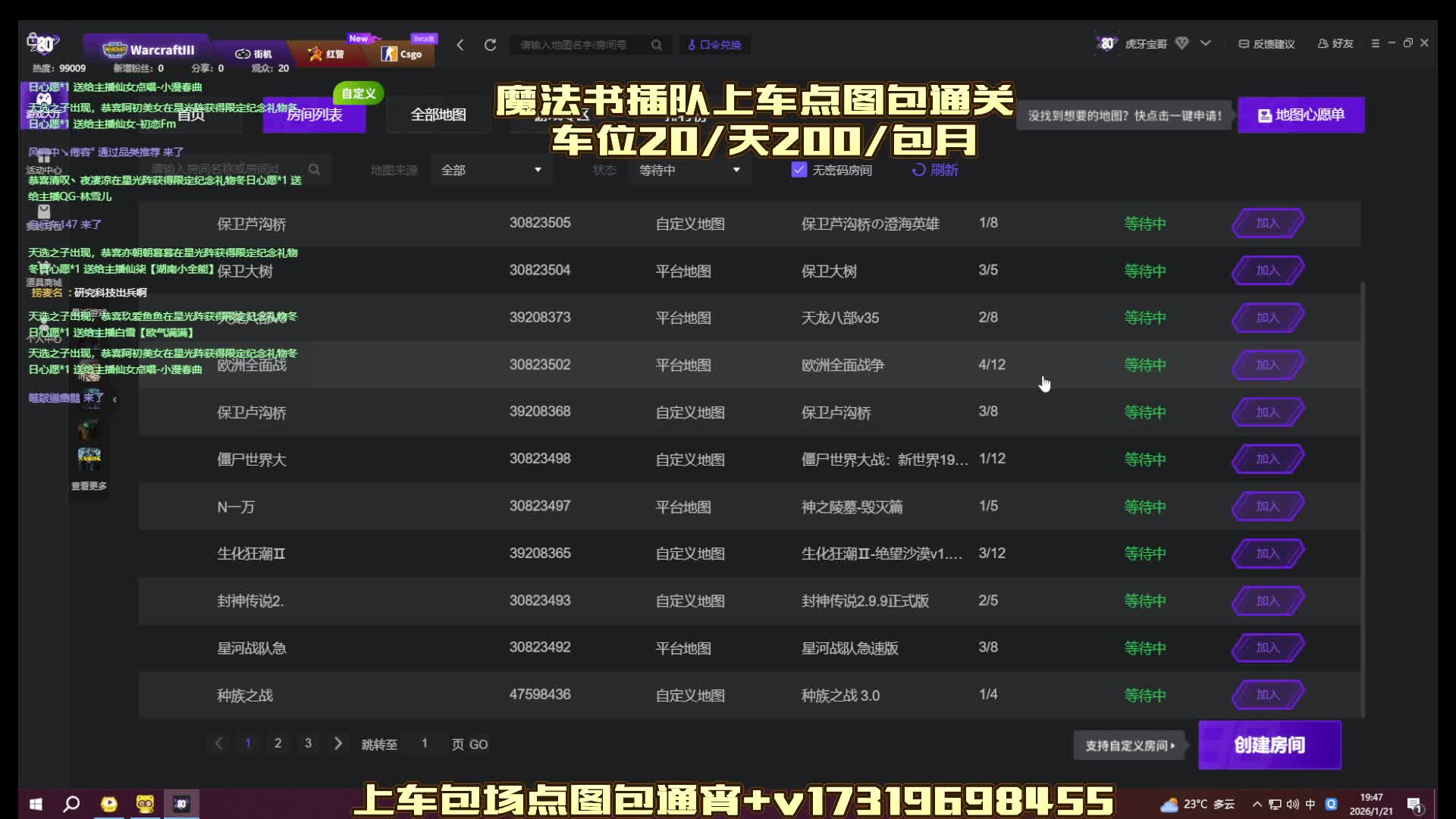Expand the user account chevron at top right
The height and width of the screenshot is (819, 1456).
point(1206,43)
